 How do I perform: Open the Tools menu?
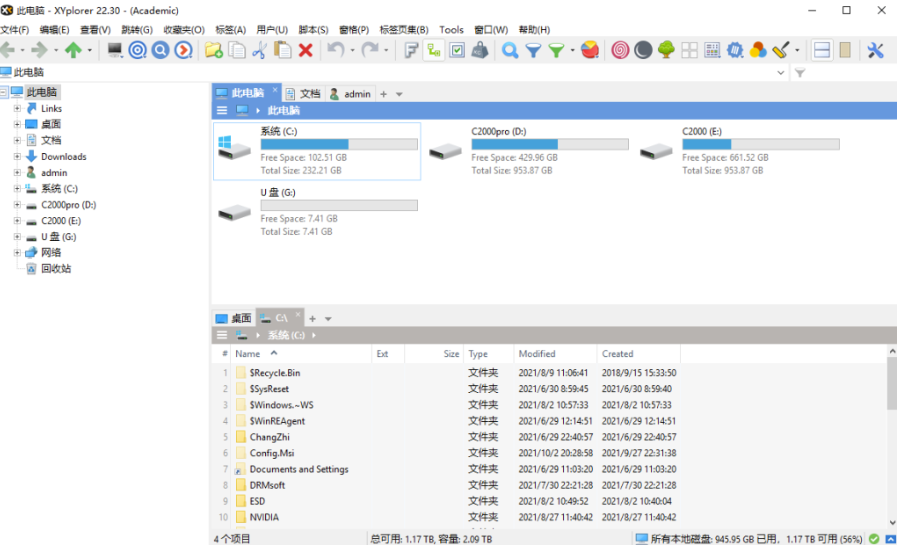click(451, 29)
